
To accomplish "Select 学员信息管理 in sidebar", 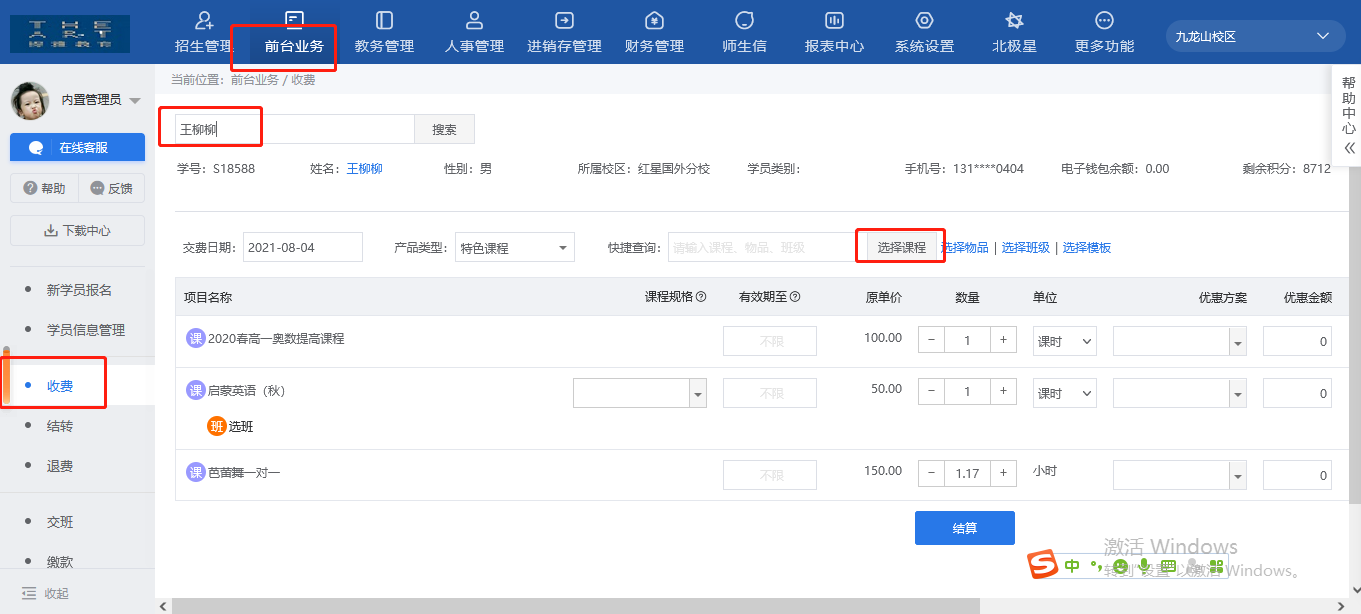I will pyautogui.click(x=86, y=330).
